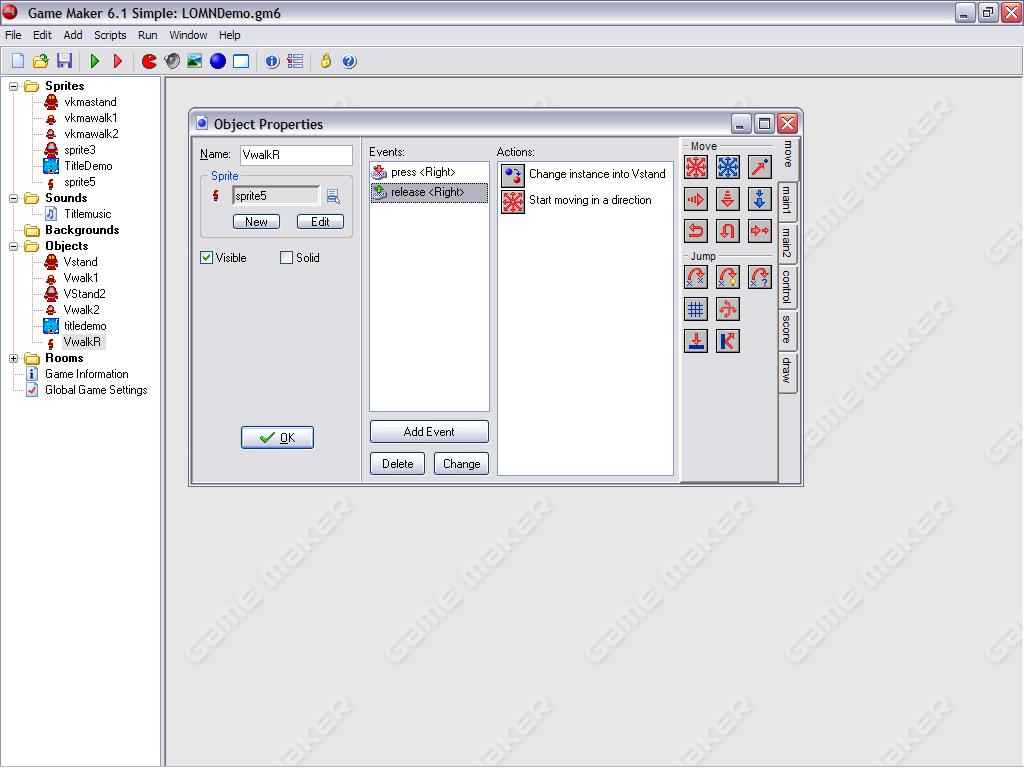Select Move to contact position action
Image resolution: width=1024 pixels, height=768 pixels.
pyautogui.click(x=696, y=341)
